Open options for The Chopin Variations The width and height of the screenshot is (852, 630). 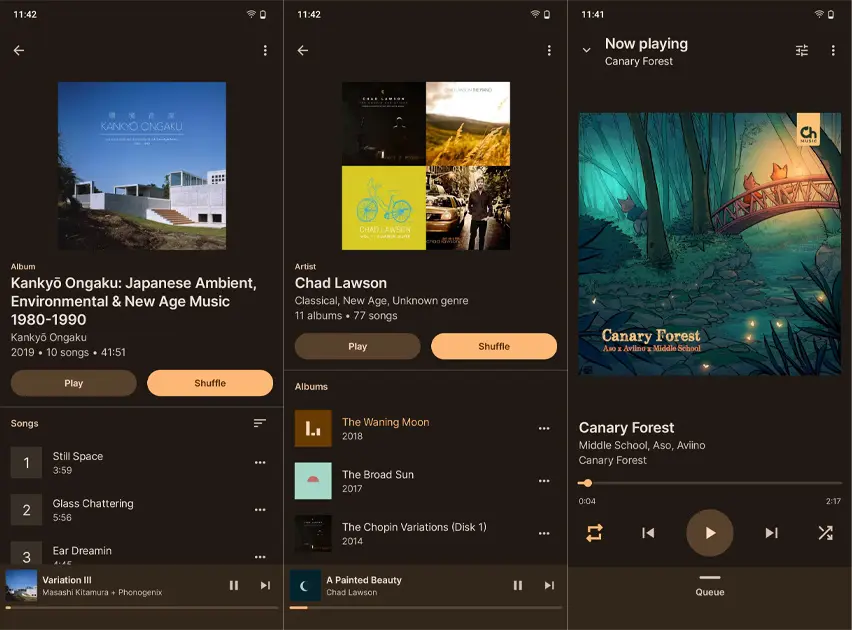tap(544, 533)
